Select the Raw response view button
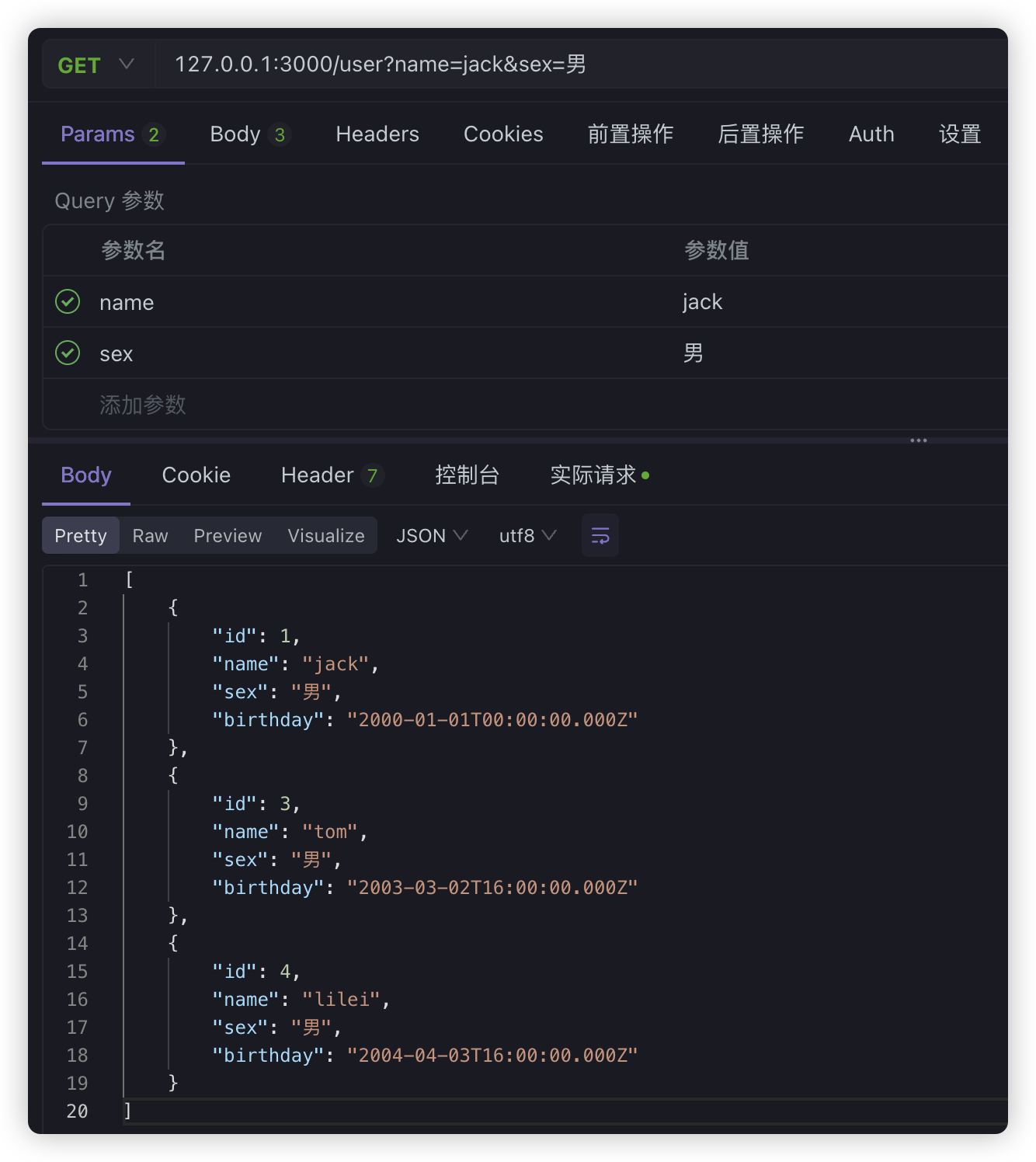 (150, 536)
